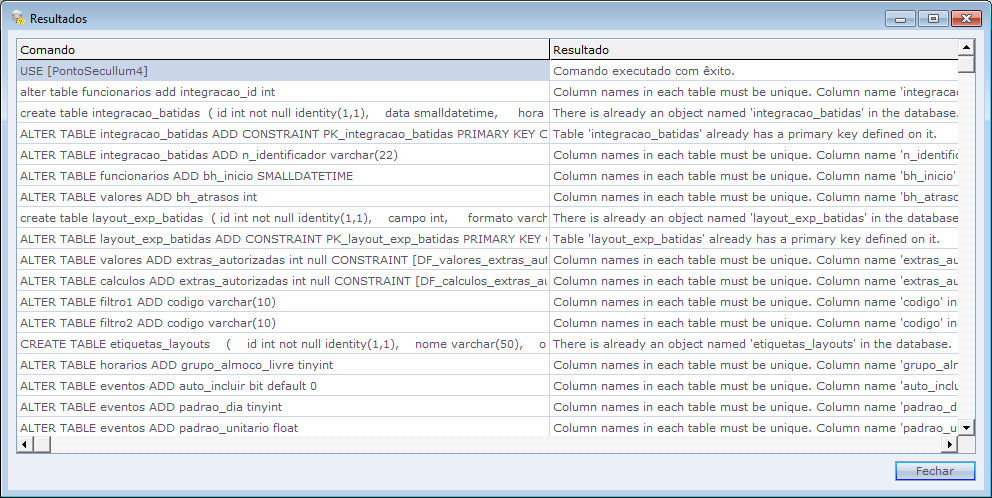Image resolution: width=992 pixels, height=498 pixels.
Task: Select the ALTER TABLE filtro1 ADD codigo row
Action: (282, 302)
